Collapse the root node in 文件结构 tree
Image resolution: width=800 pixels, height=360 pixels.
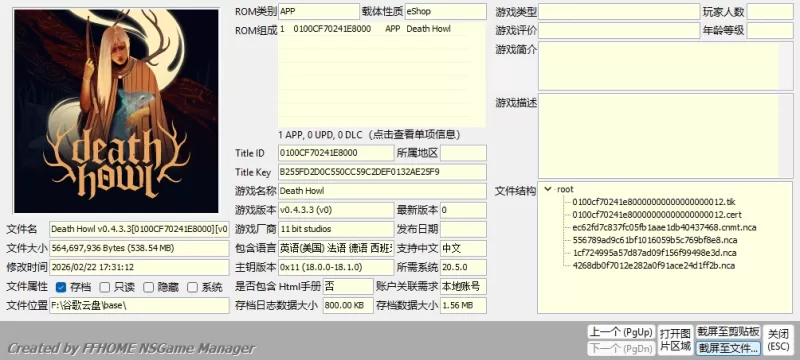coord(547,189)
